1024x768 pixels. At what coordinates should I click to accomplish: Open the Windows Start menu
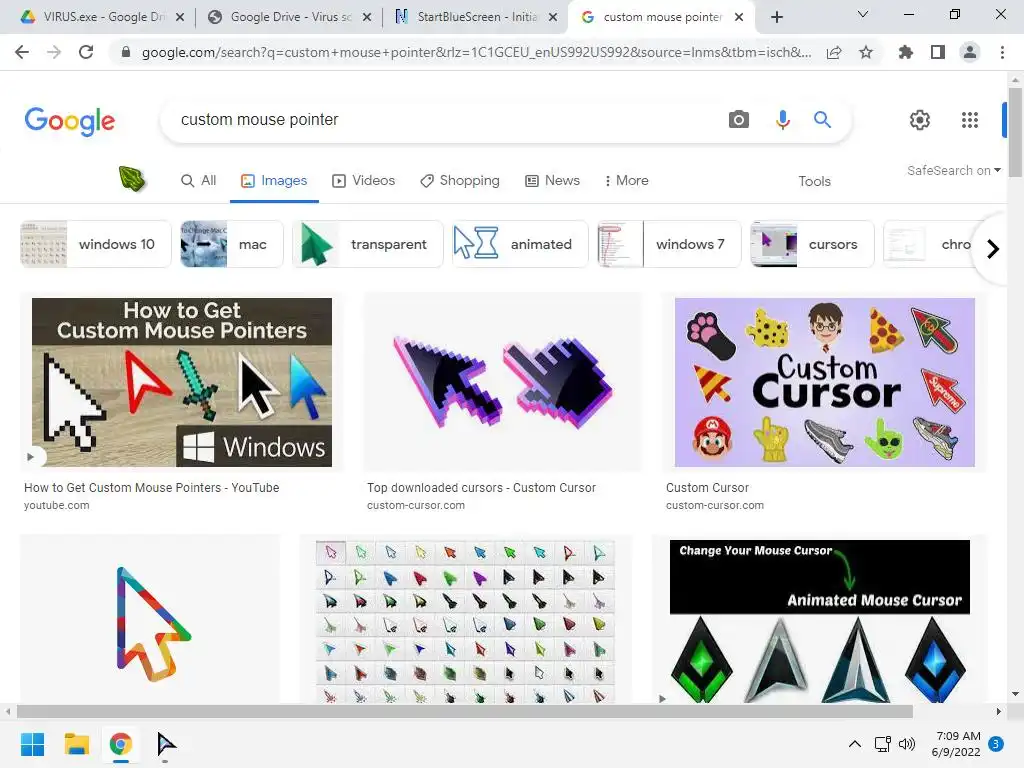coord(32,744)
